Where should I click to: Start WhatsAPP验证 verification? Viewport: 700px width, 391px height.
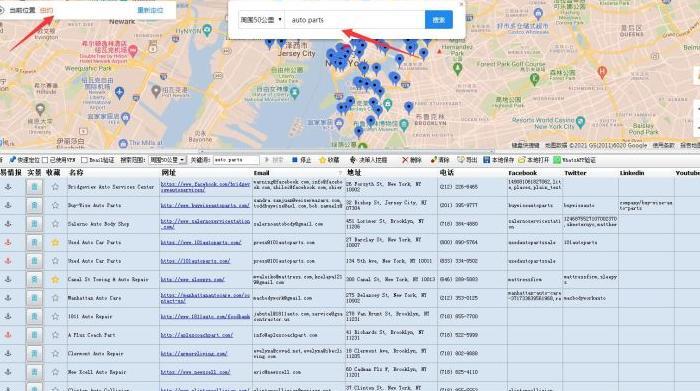click(575, 160)
